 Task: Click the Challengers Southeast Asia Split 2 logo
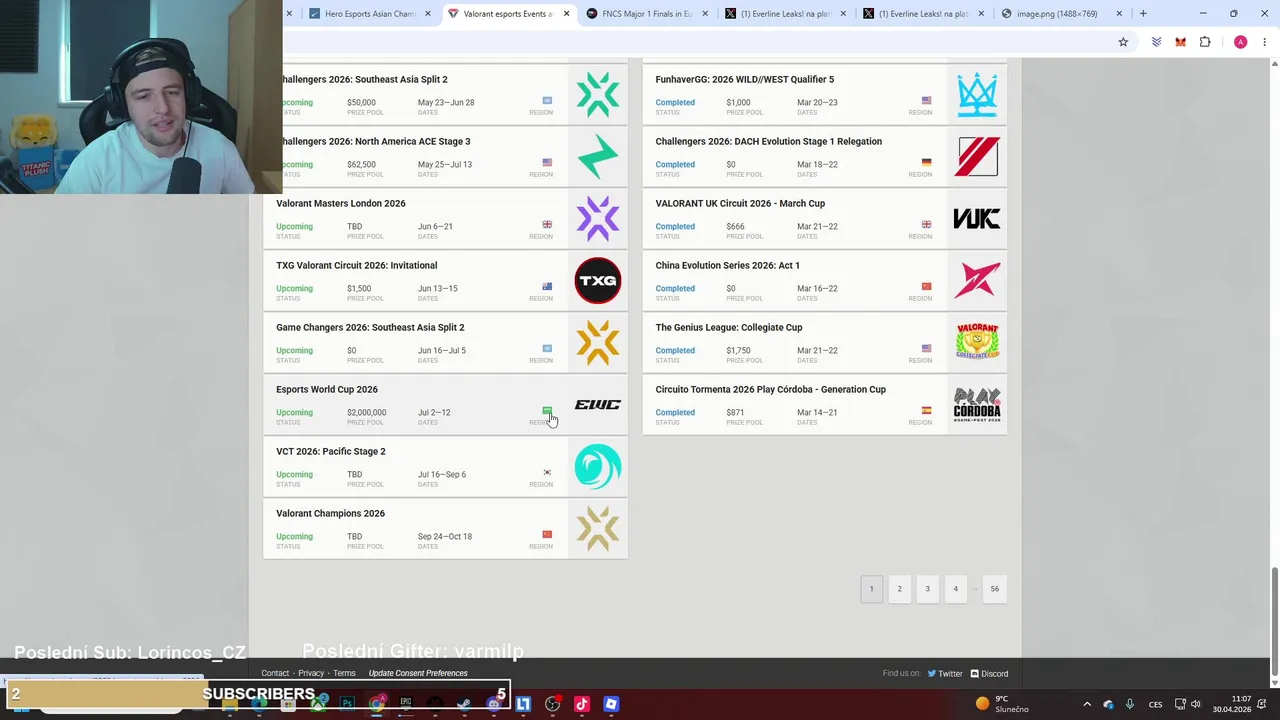[x=598, y=94]
